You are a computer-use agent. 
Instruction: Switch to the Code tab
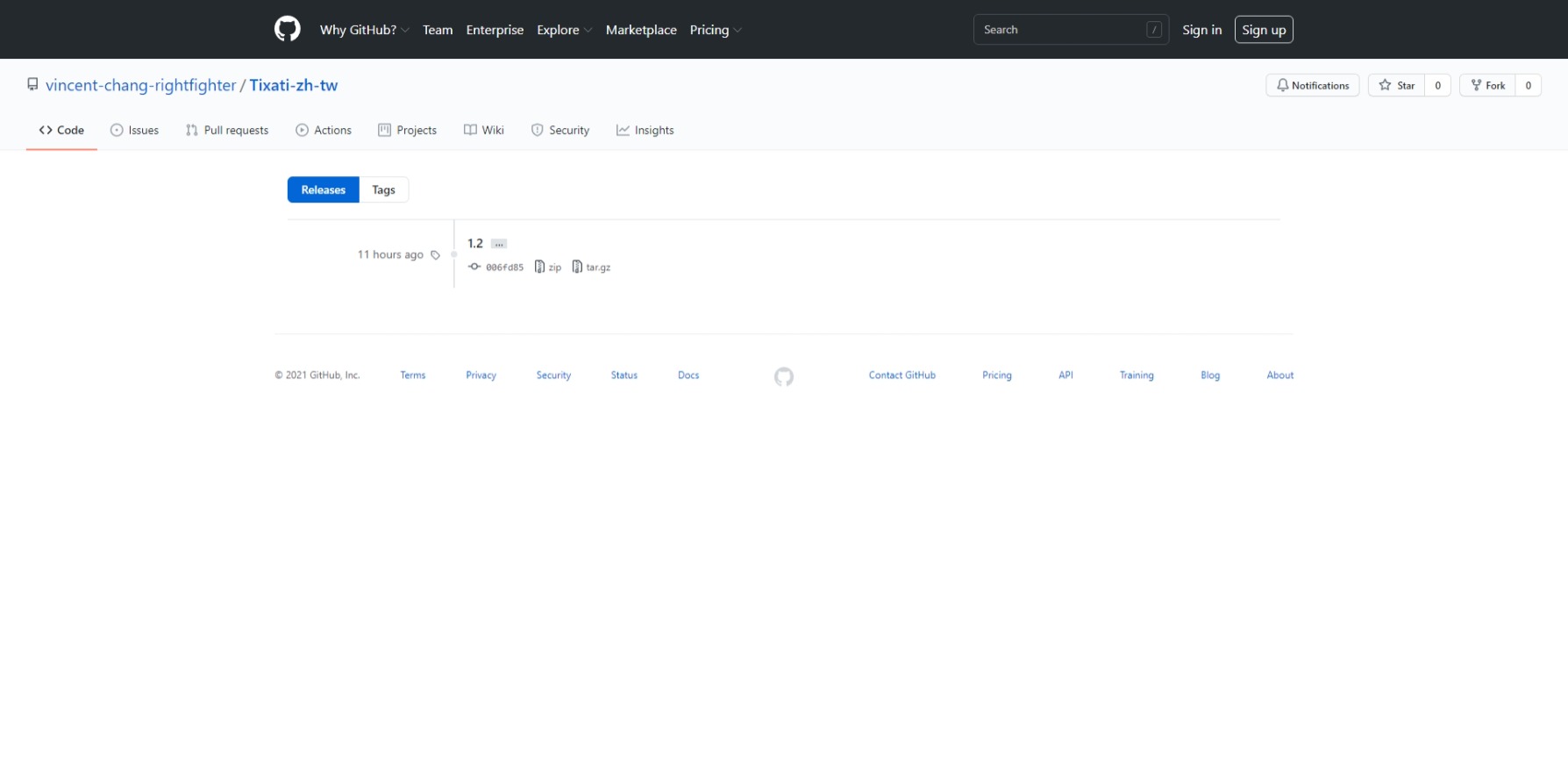[61, 130]
